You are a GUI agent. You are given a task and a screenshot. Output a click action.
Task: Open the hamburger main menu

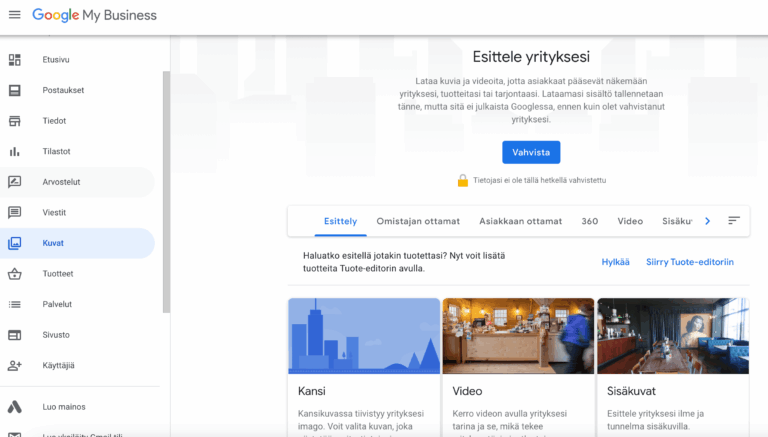[x=14, y=15]
